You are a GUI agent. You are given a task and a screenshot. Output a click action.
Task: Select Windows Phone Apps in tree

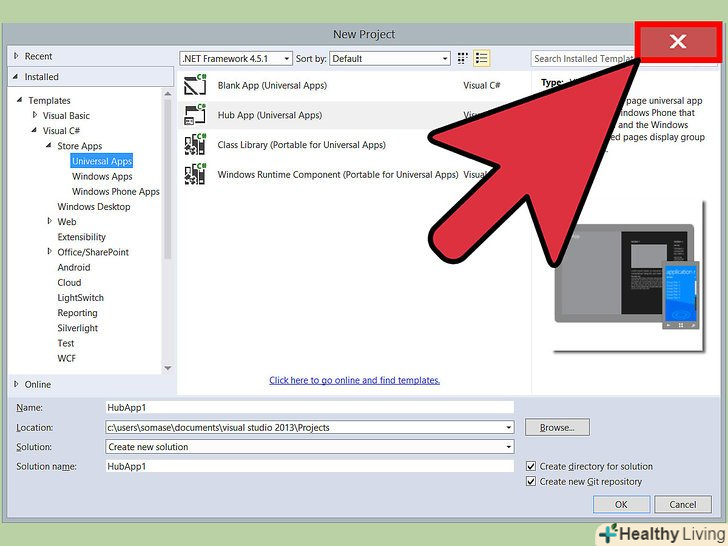pyautogui.click(x=115, y=192)
